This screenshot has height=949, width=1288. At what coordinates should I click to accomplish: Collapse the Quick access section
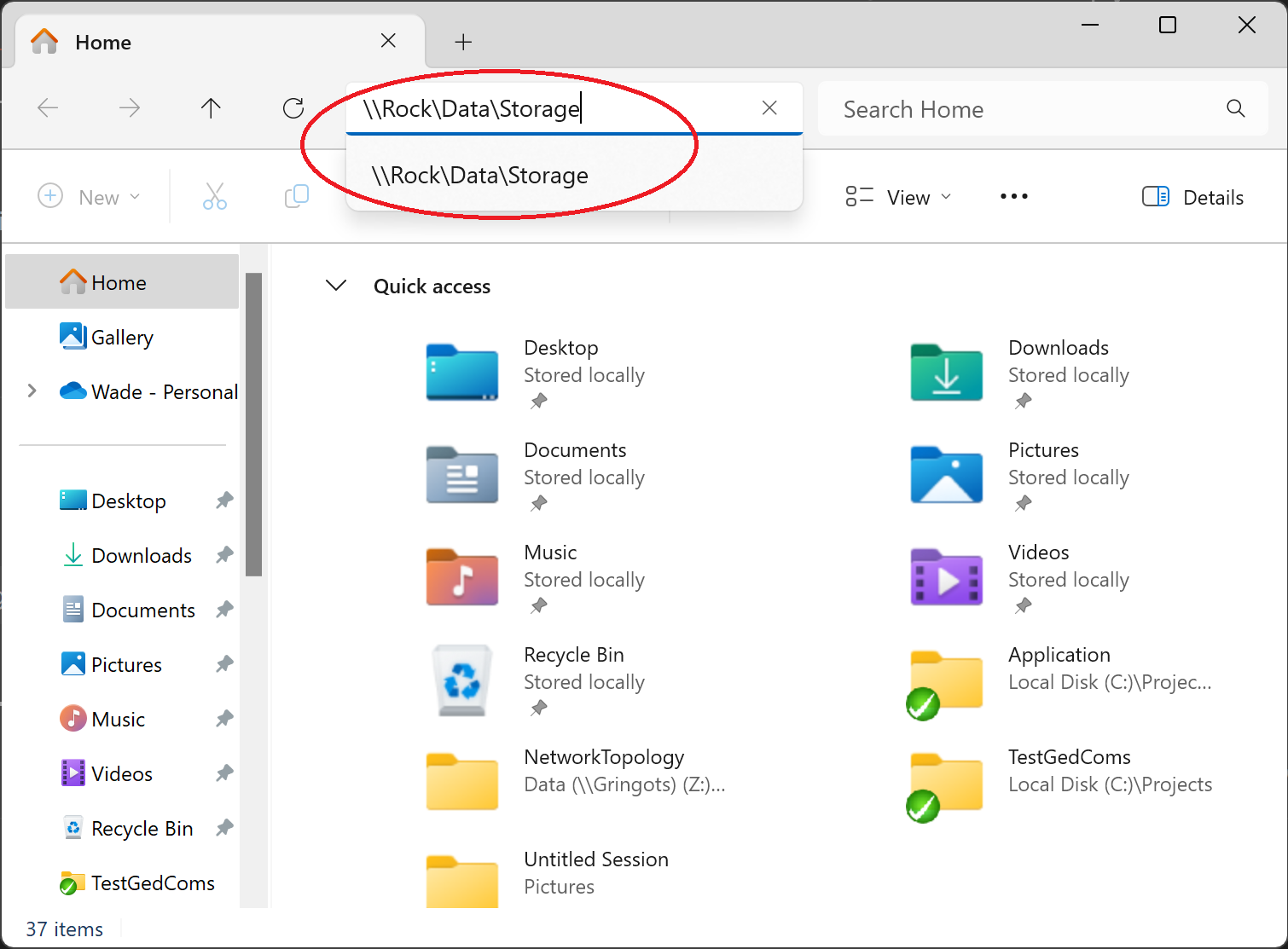tap(337, 286)
